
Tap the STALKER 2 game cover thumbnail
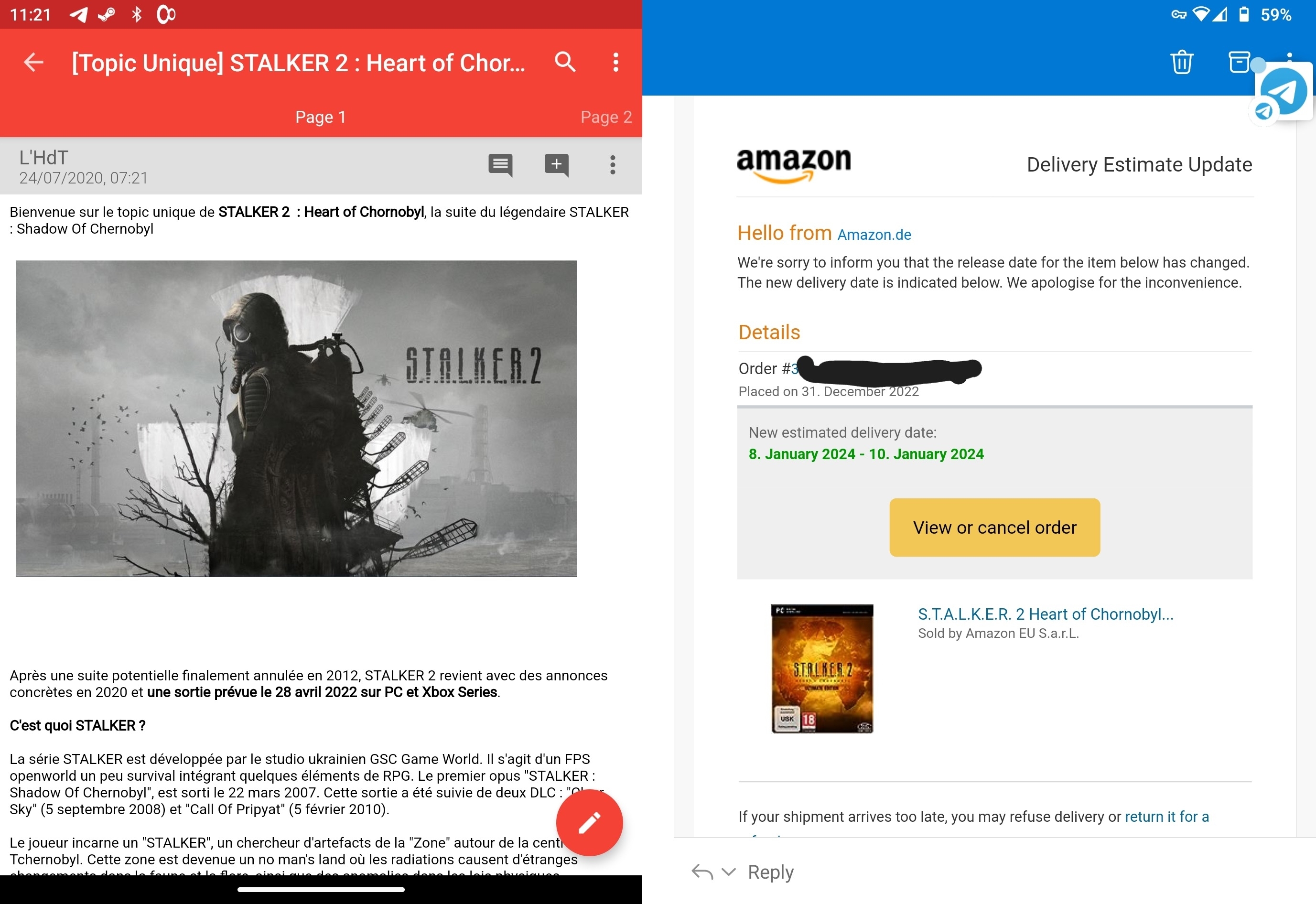tap(822, 668)
